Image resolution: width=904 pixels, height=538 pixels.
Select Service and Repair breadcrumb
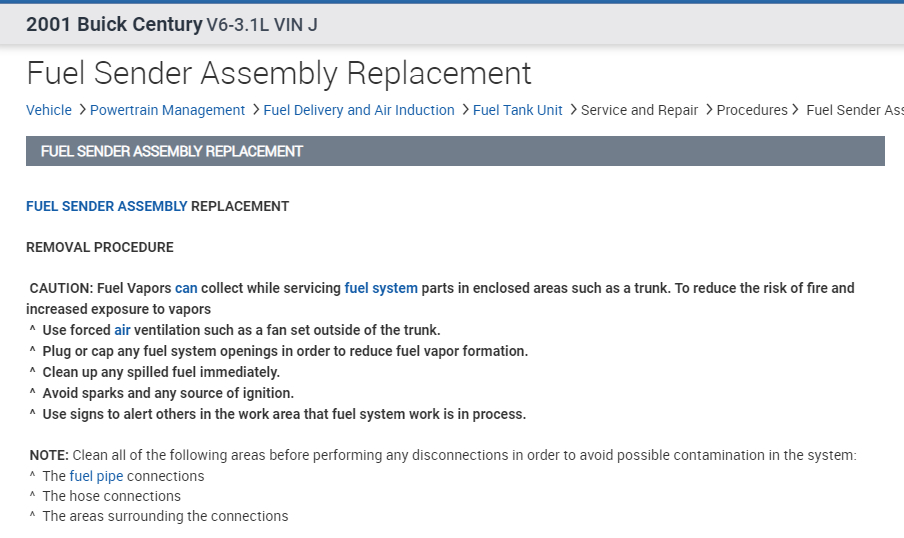pyautogui.click(x=639, y=110)
